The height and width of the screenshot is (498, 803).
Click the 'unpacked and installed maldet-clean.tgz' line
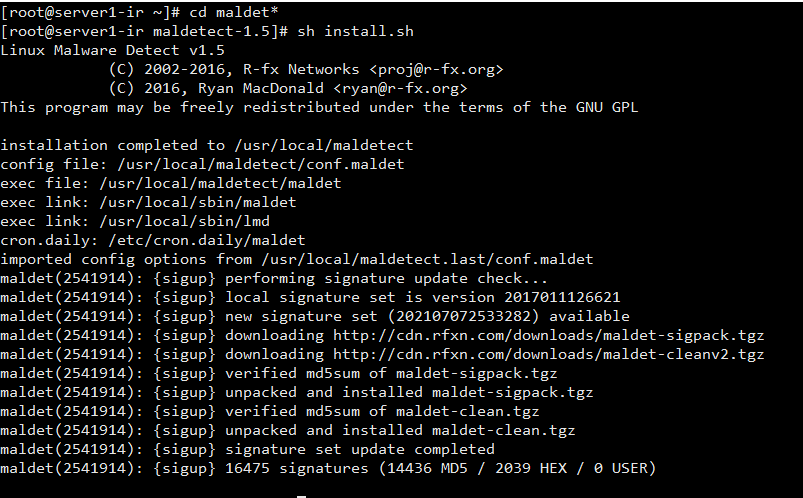400,430
